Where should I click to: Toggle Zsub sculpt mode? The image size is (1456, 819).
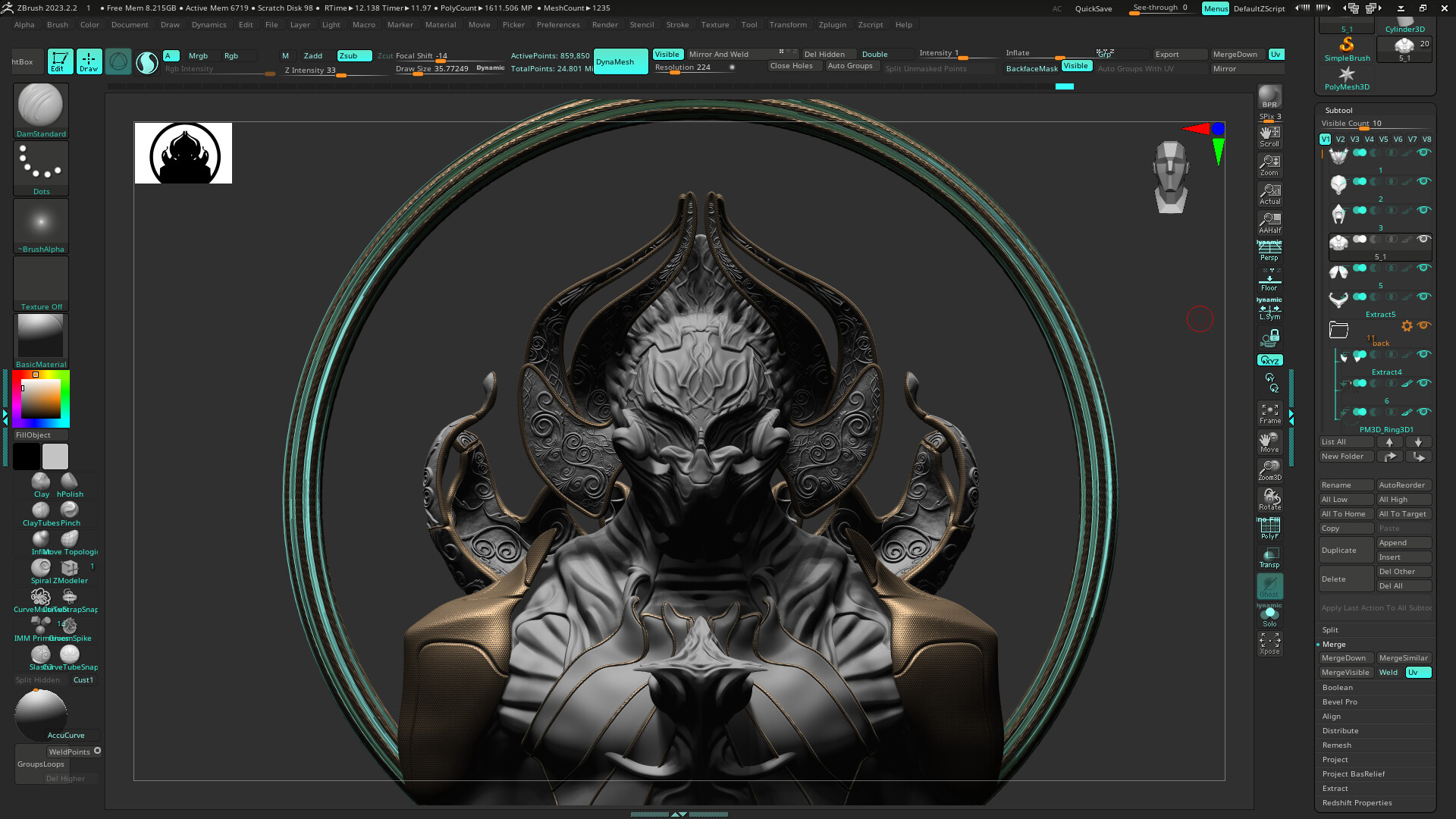pos(353,55)
